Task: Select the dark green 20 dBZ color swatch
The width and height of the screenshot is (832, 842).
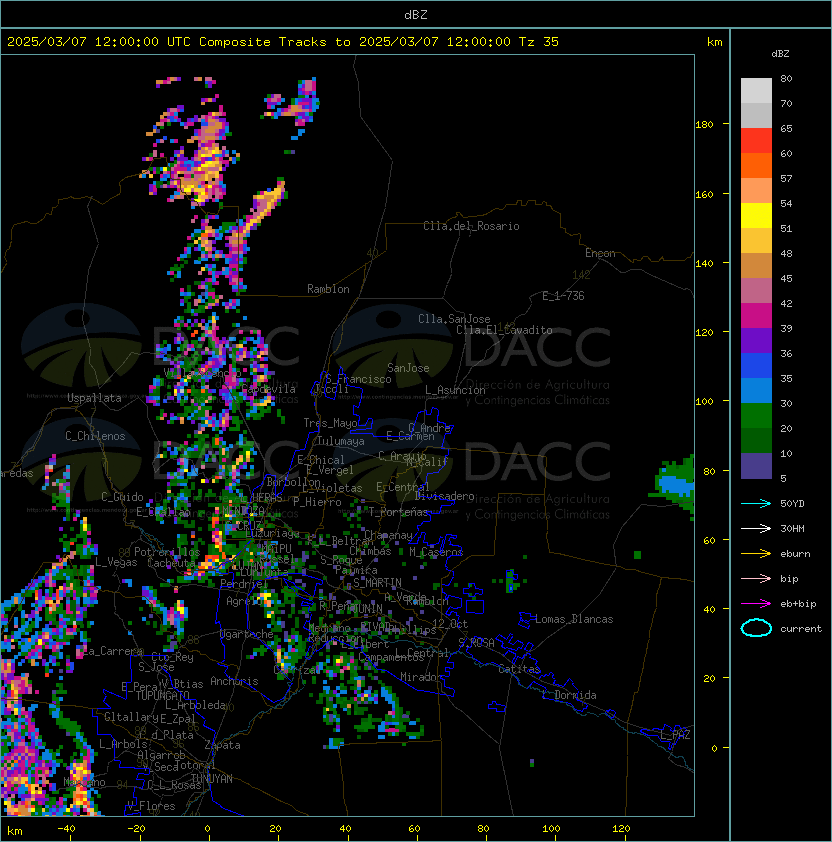Action: click(756, 440)
